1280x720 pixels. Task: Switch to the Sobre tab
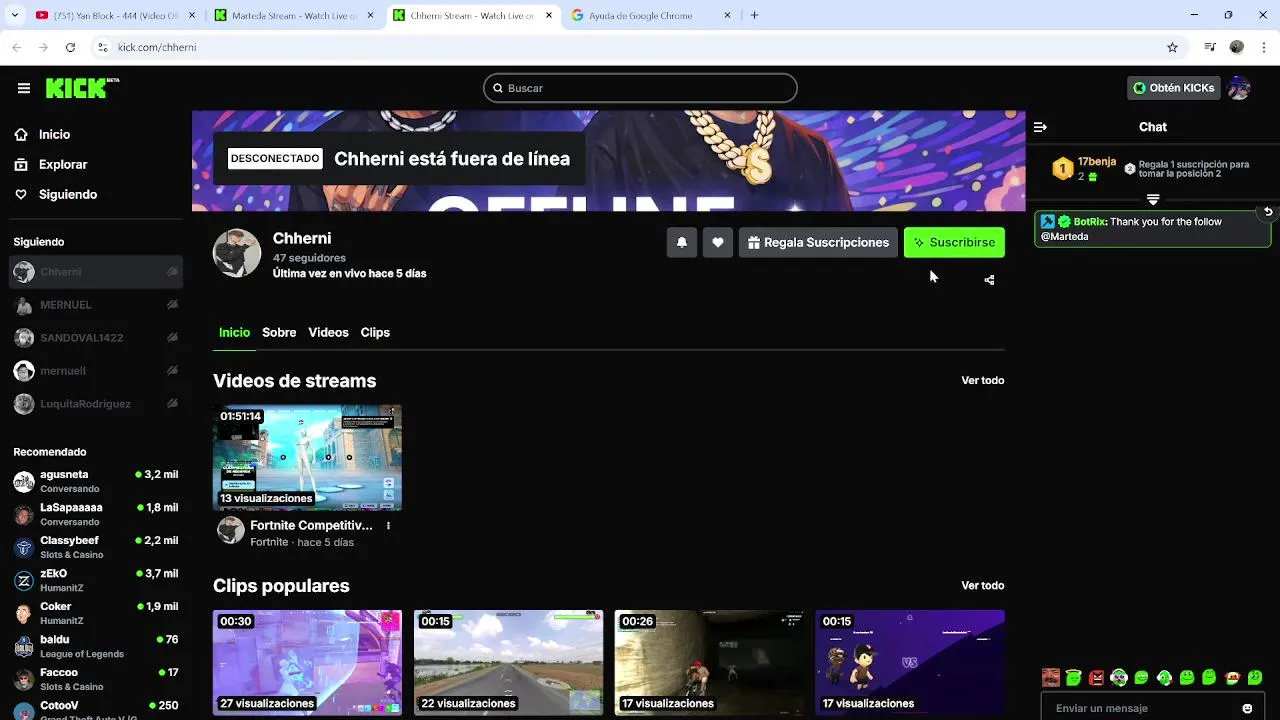(279, 332)
